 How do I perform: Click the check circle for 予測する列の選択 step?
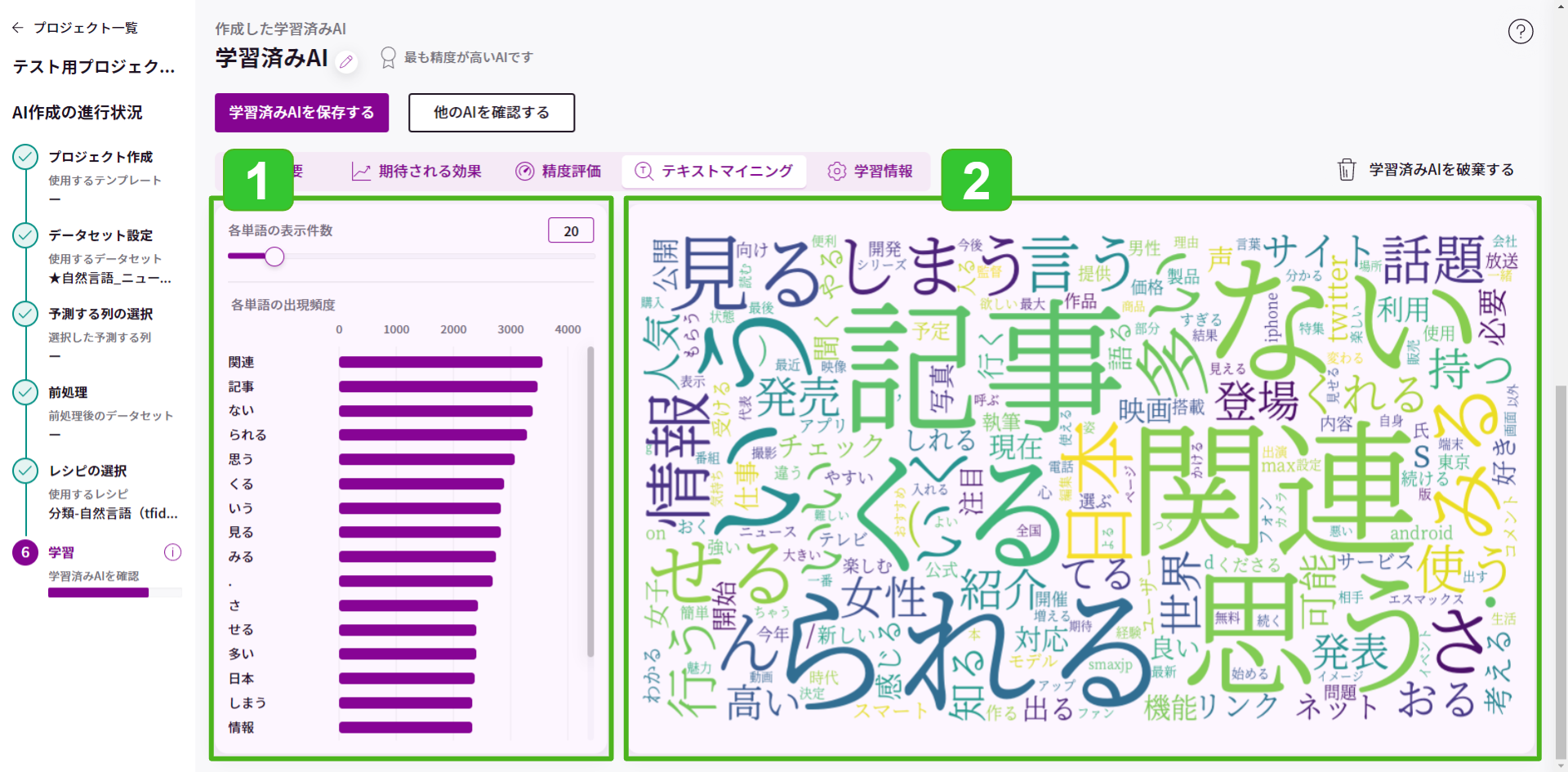coord(25,314)
